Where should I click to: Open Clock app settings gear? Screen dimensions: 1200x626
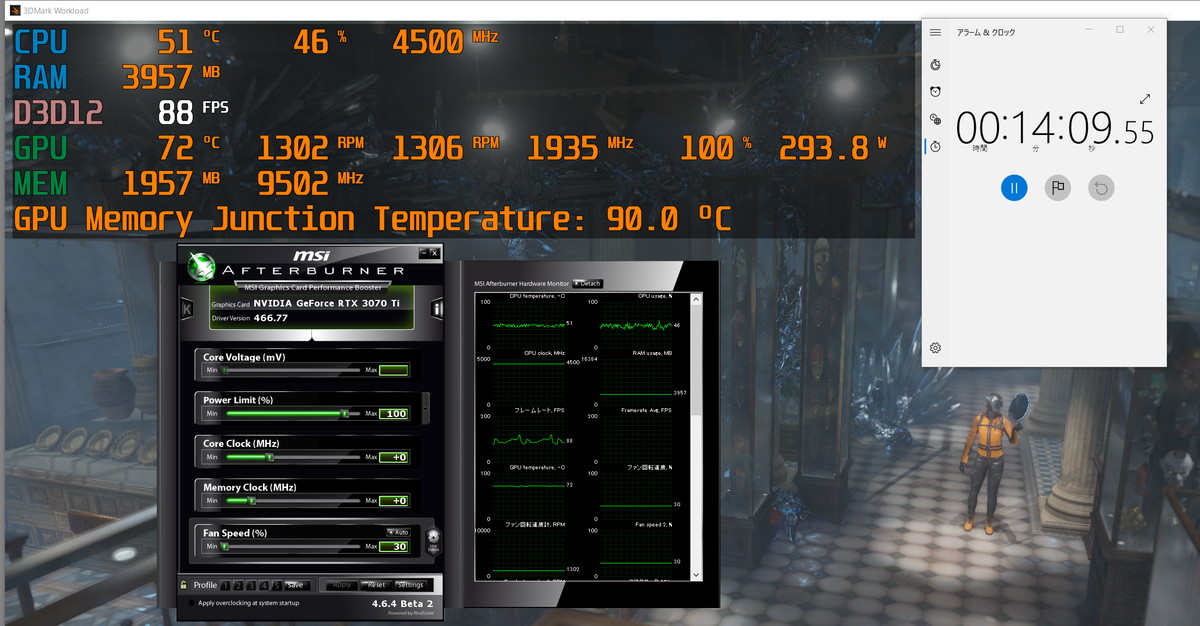[935, 348]
